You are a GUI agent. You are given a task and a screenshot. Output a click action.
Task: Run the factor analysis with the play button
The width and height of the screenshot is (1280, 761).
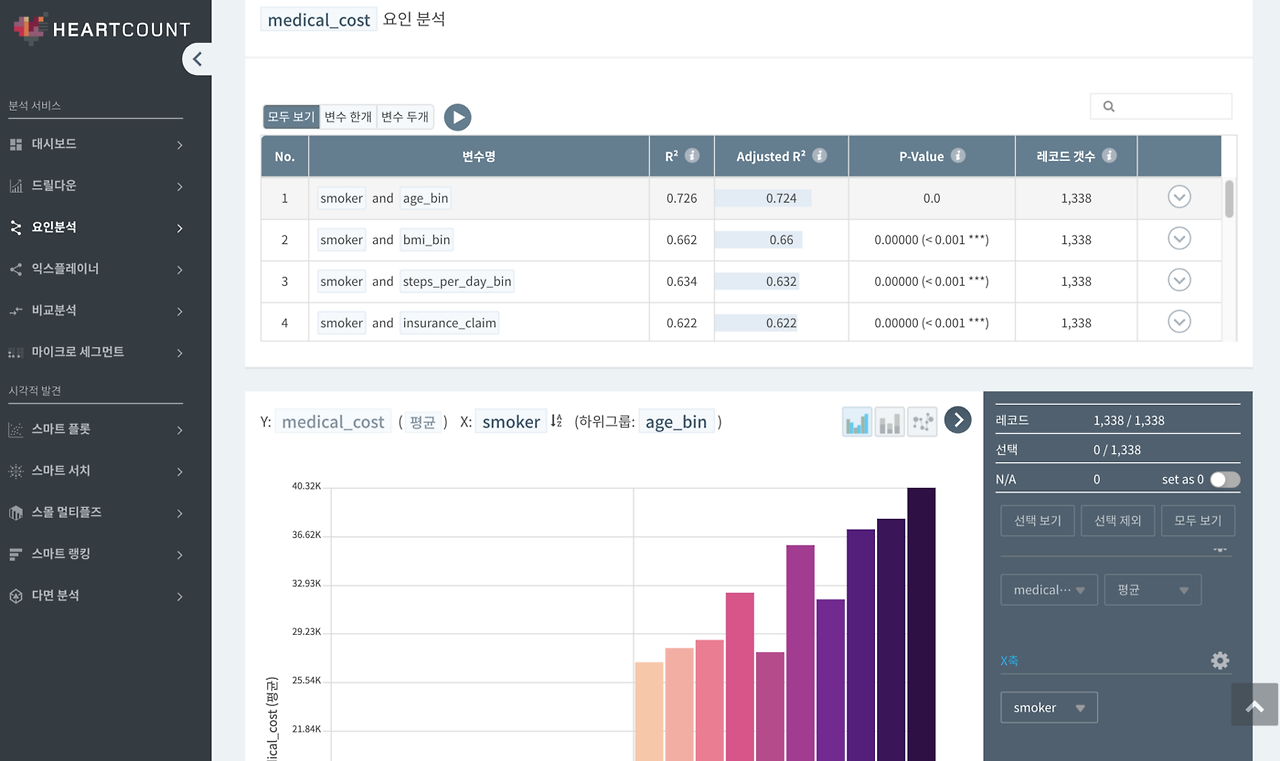point(457,117)
